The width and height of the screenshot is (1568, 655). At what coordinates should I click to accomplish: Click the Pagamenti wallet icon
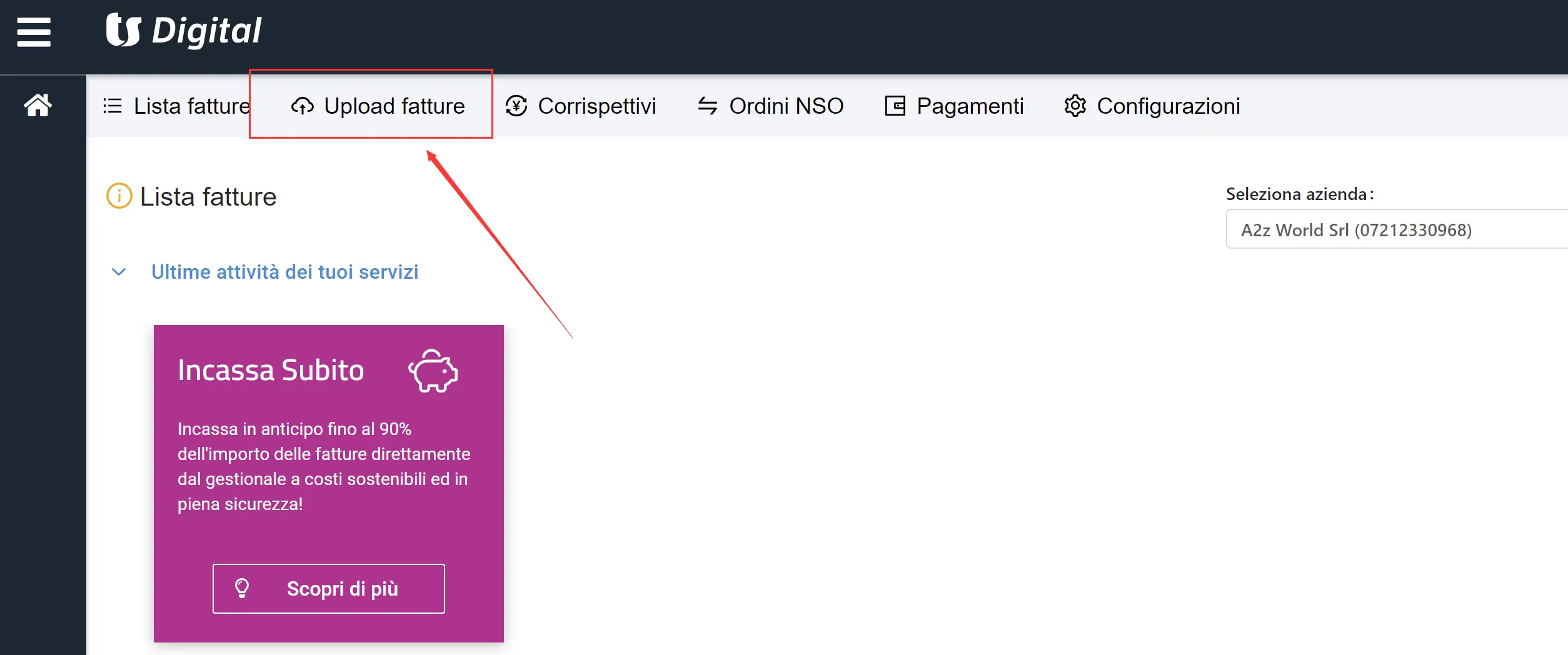[x=895, y=106]
